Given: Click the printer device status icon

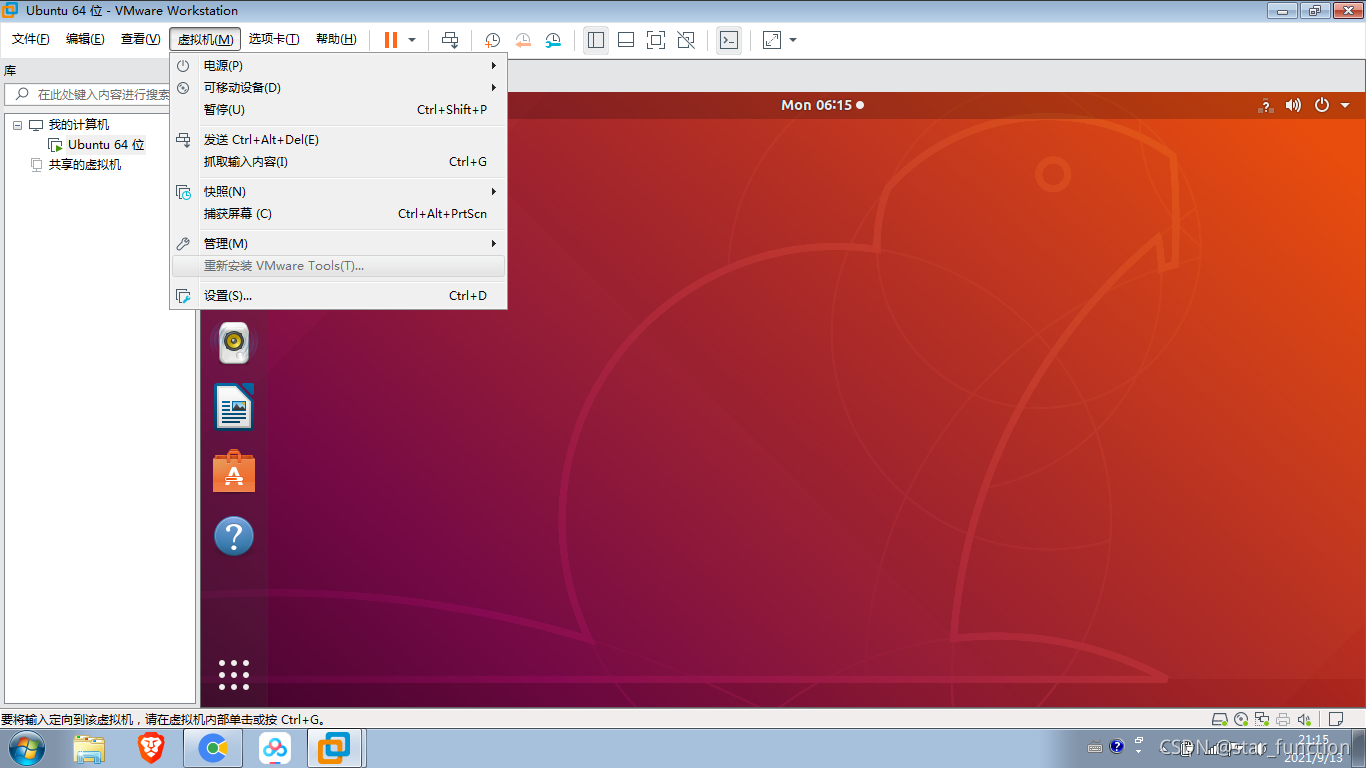Looking at the screenshot, I should pyautogui.click(x=1283, y=719).
